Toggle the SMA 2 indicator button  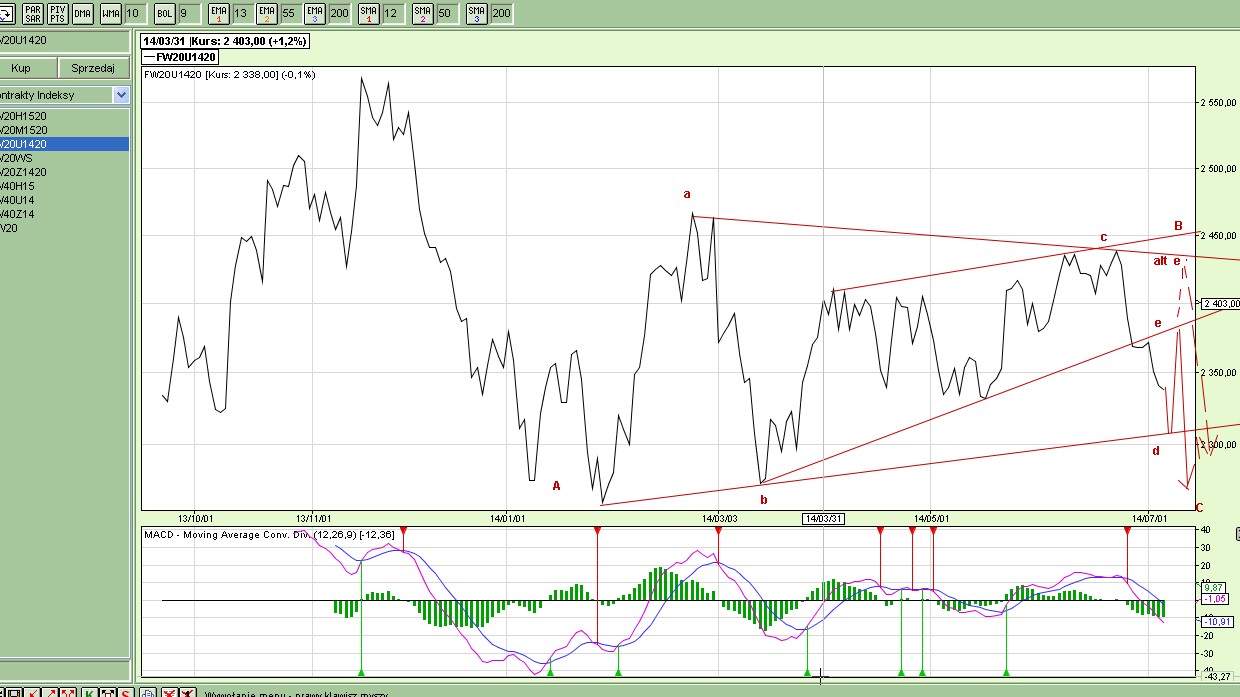[x=423, y=14]
